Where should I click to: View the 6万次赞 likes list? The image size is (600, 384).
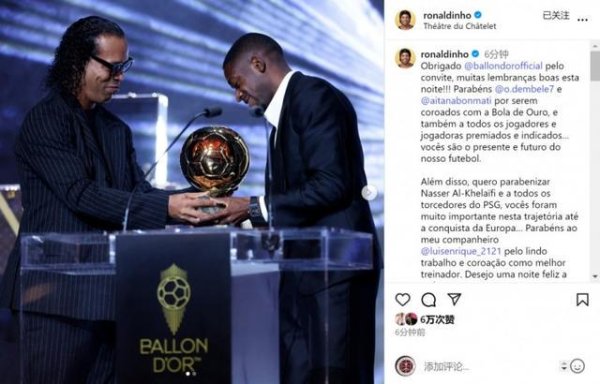[437, 319]
